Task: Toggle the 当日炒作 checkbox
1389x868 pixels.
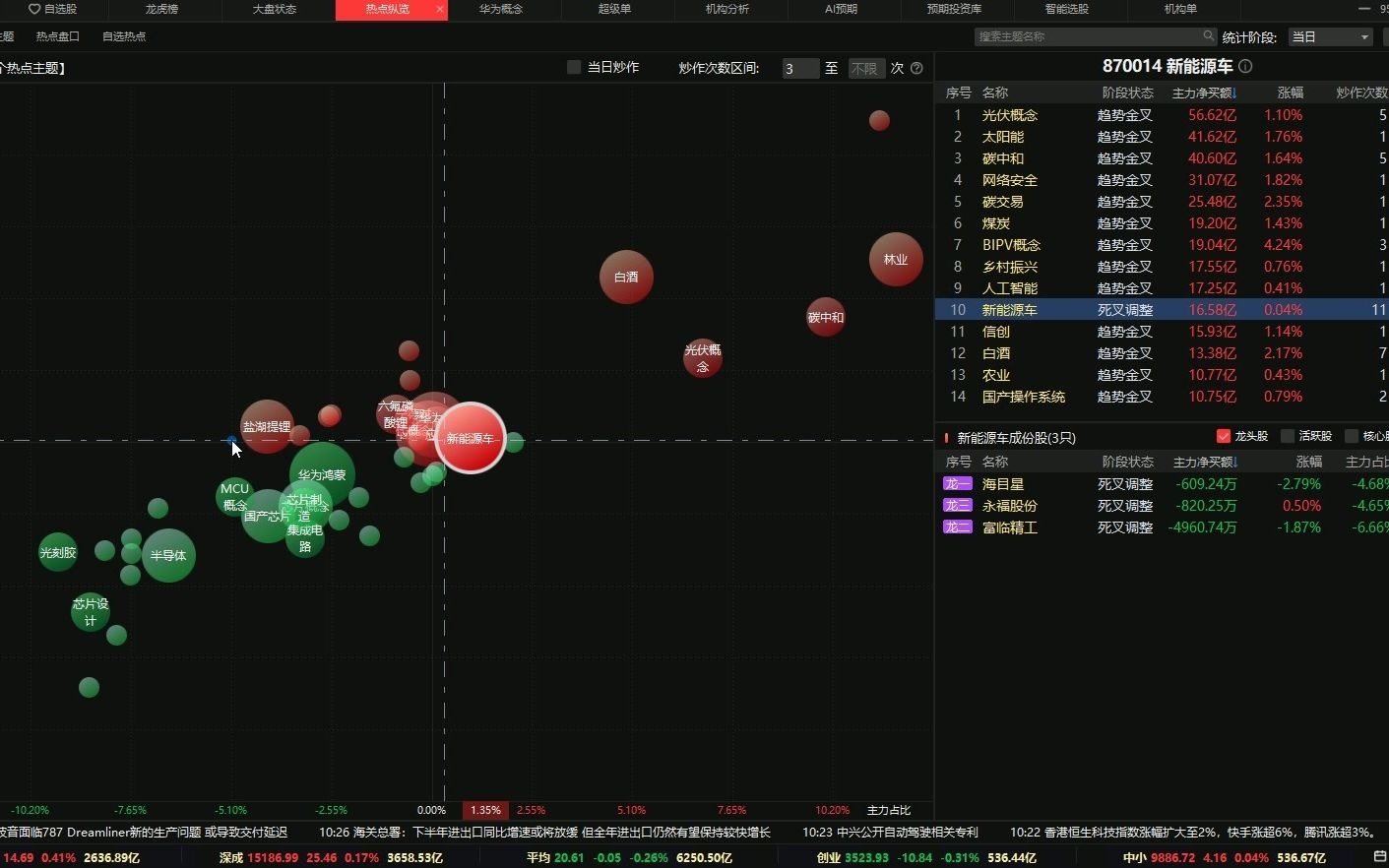Action: tap(574, 67)
